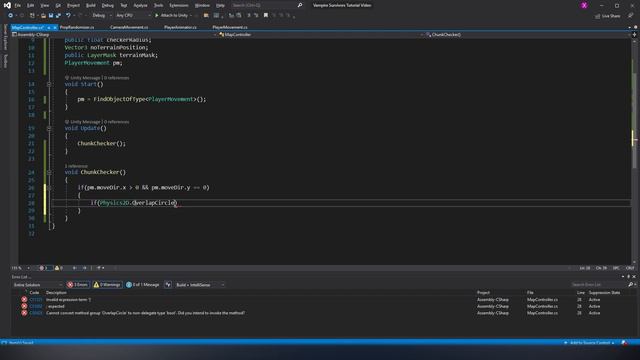
Task: Click the bookmark toggle toolbar icon
Action: (266, 16)
